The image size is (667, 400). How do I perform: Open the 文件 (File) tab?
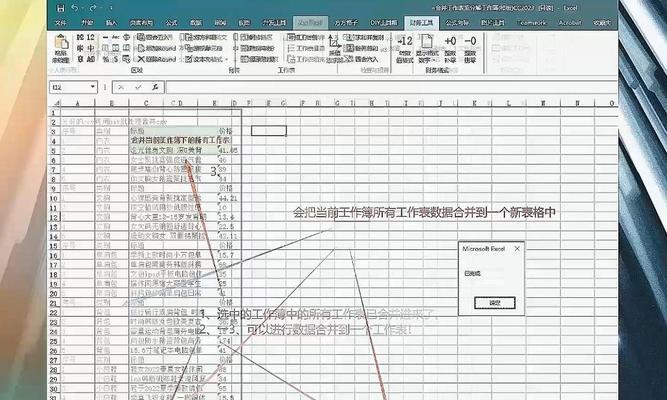(x=61, y=23)
